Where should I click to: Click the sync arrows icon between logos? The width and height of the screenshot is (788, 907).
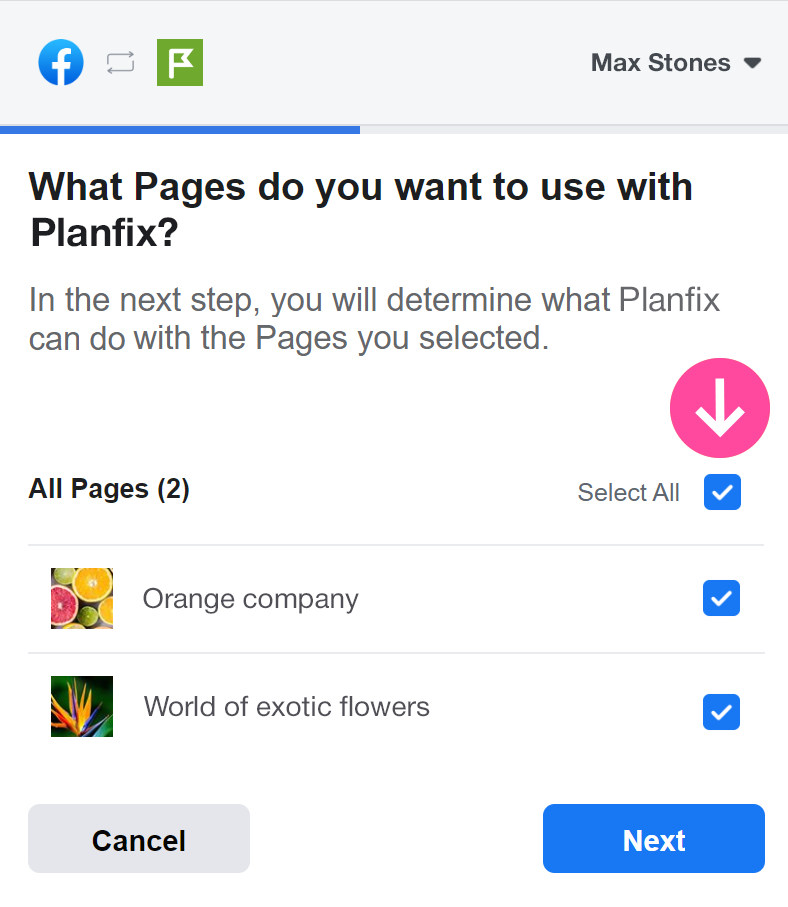(x=120, y=62)
